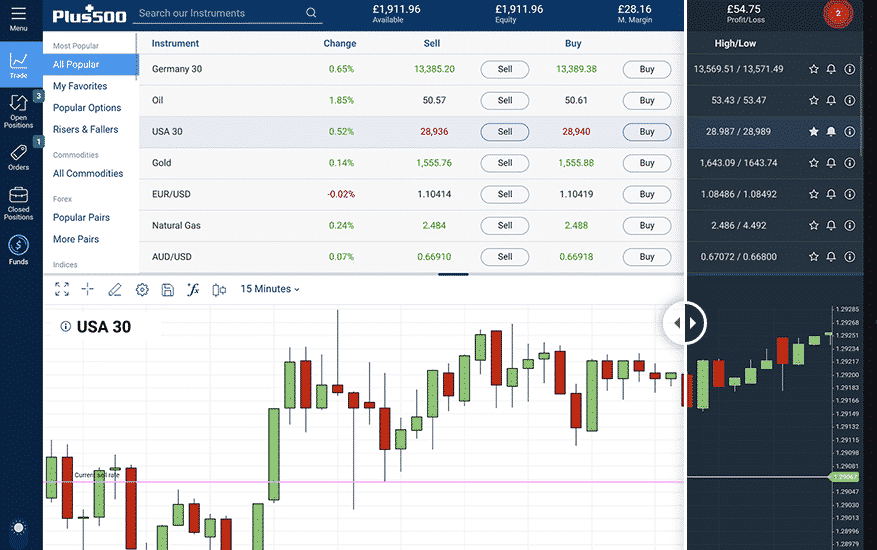Image resolution: width=877 pixels, height=550 pixels.
Task: Set alert bell for Oil
Action: tap(831, 100)
